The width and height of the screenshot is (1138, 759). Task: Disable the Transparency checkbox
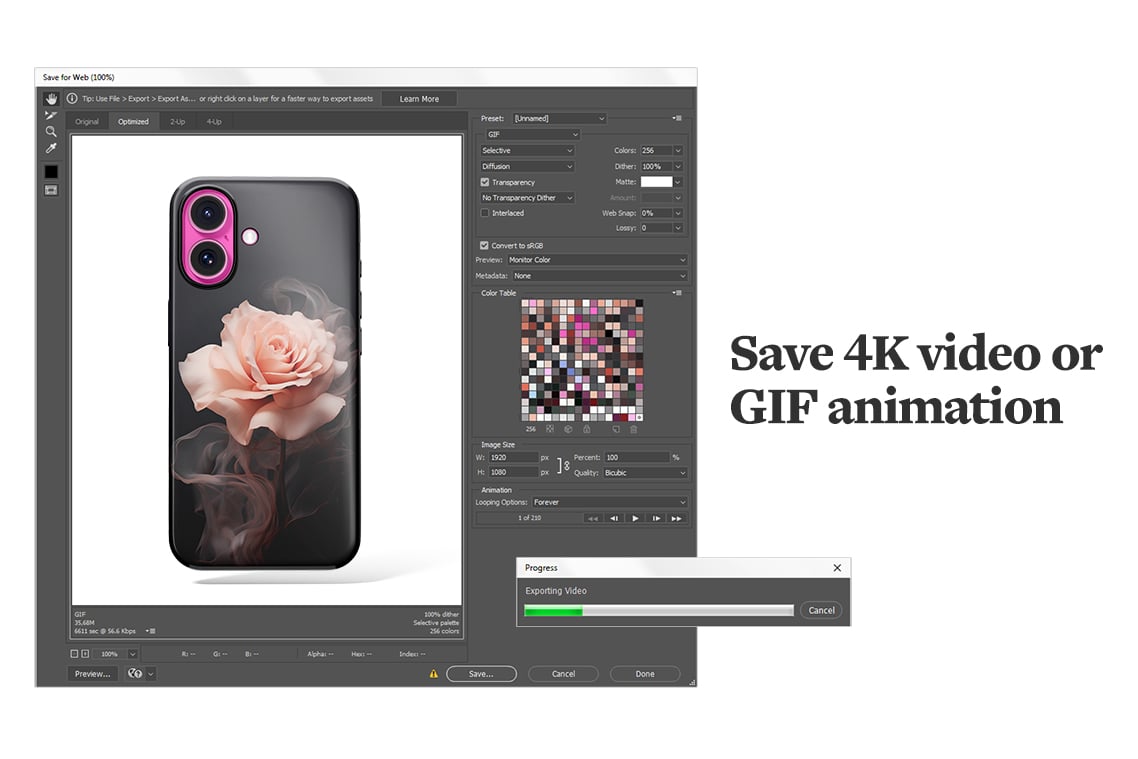(487, 182)
